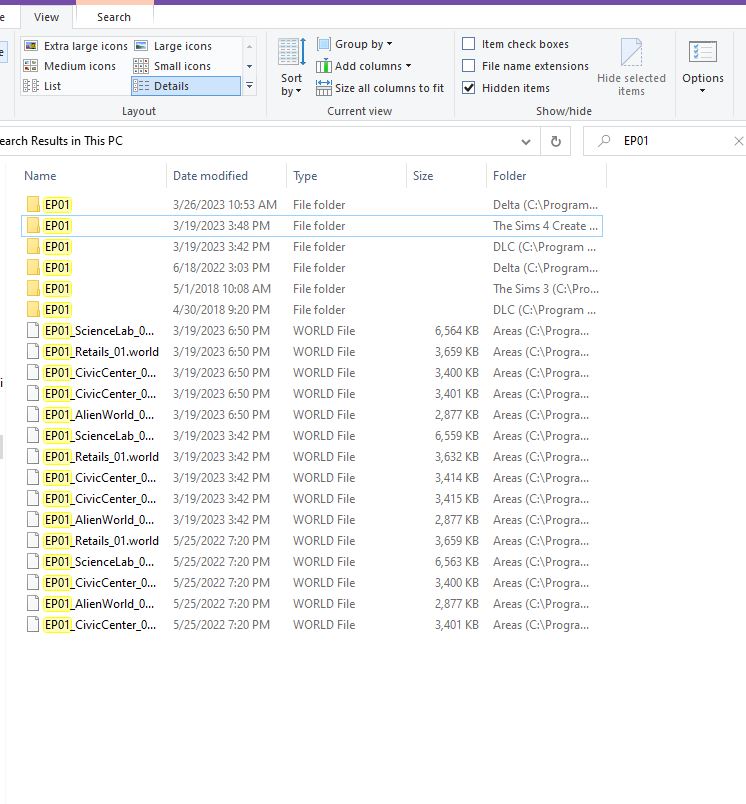Image resolution: width=746 pixels, height=804 pixels.
Task: Select EP01_CivicCenter file sized 3,400 KB from 3/19/2023
Action: 312,373
